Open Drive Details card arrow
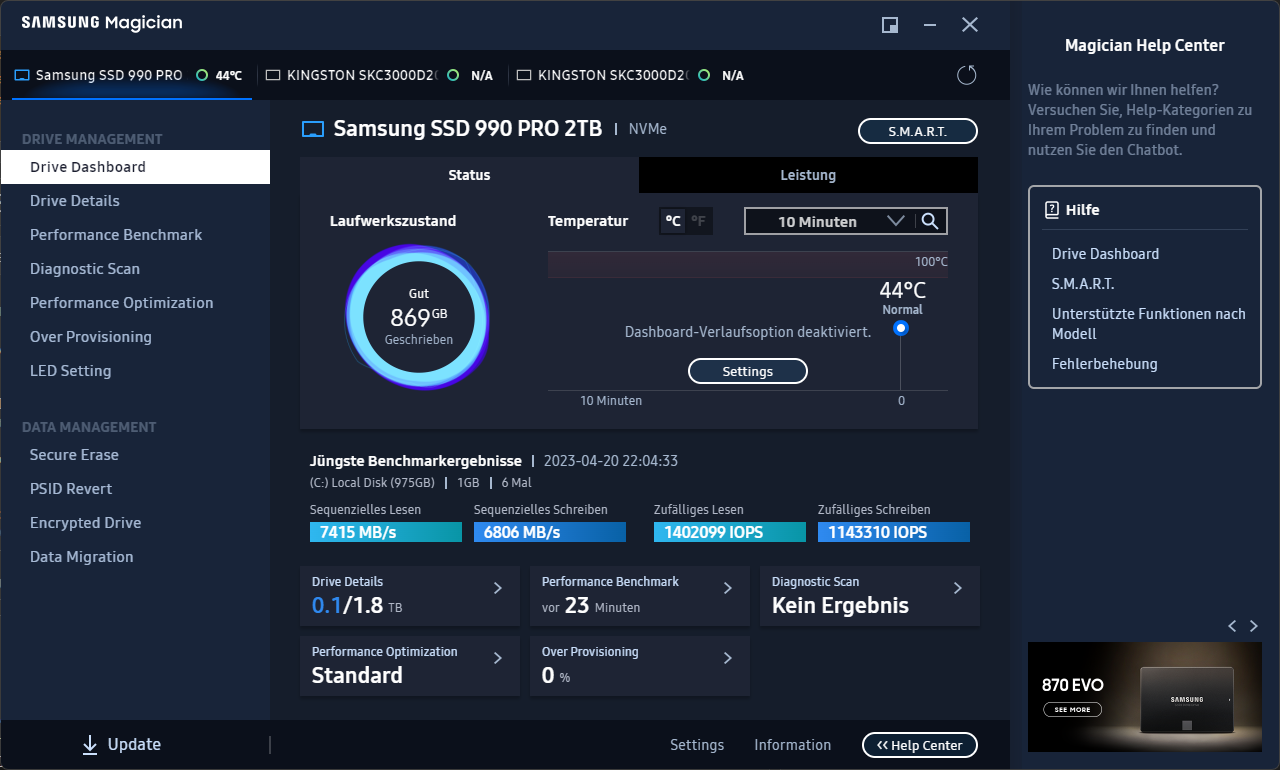 click(498, 588)
